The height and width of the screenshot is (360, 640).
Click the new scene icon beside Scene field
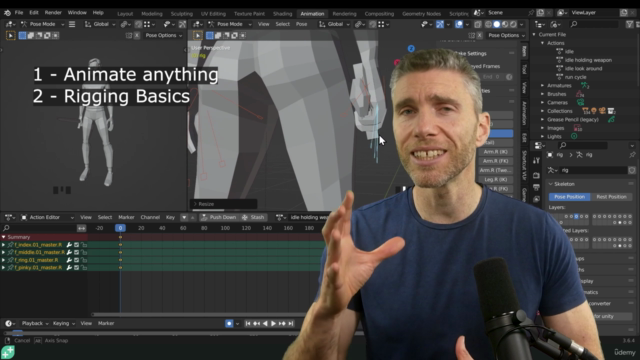(x=540, y=13)
